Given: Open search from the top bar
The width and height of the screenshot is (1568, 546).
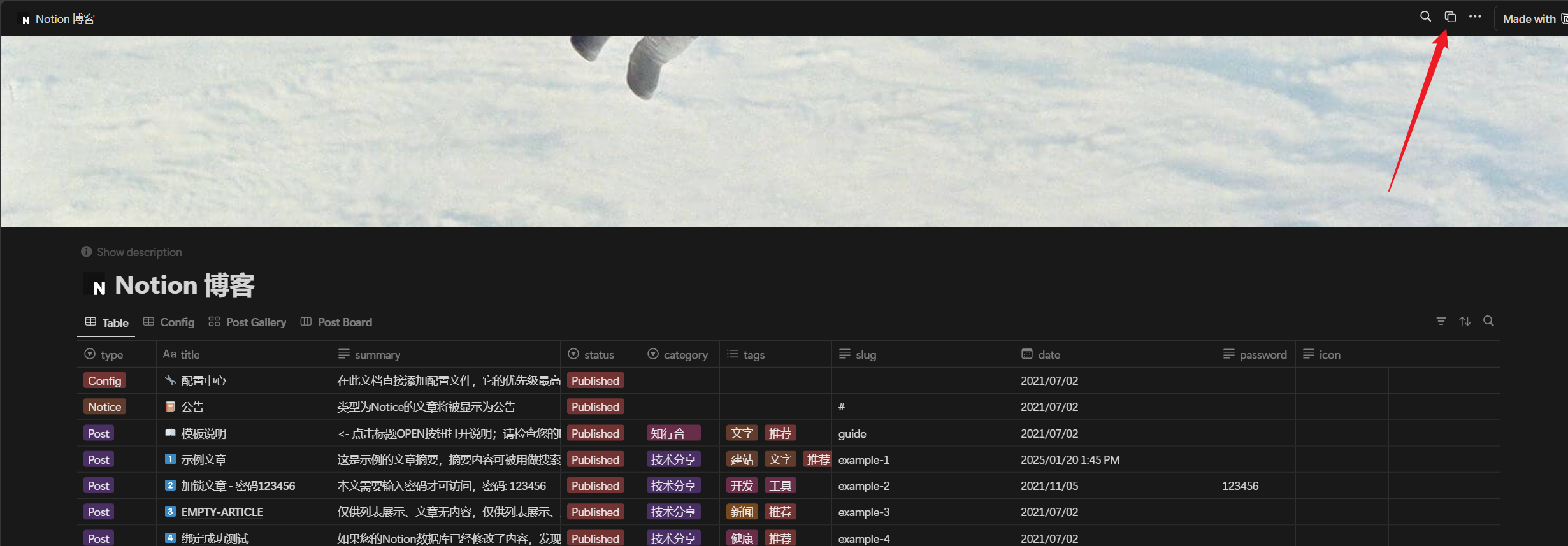Looking at the screenshot, I should point(1425,17).
